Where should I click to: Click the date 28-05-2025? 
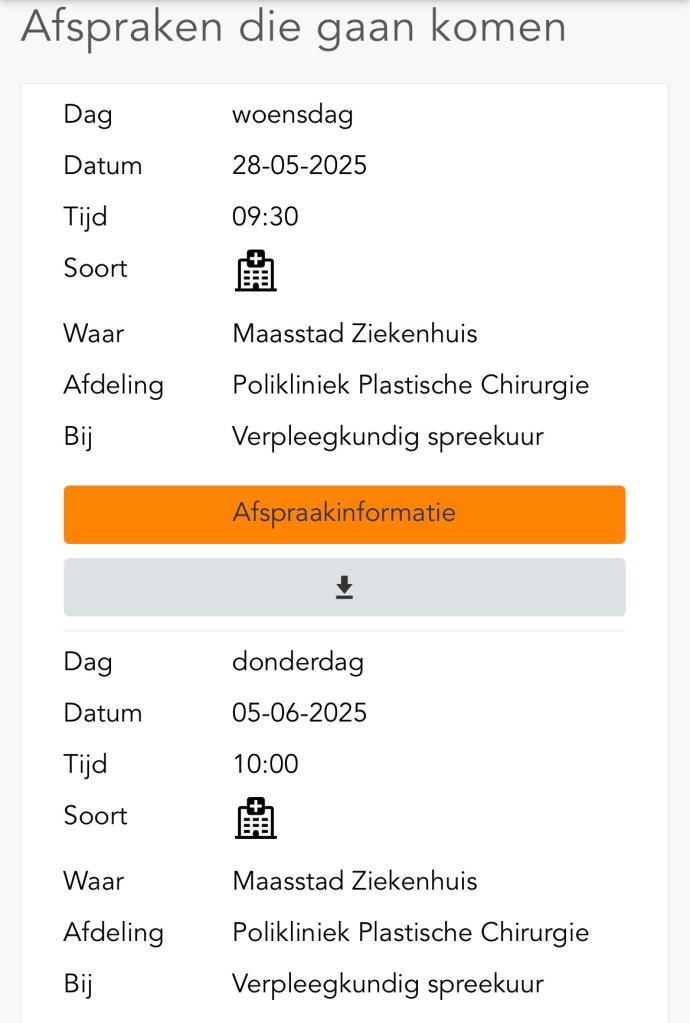coord(299,166)
